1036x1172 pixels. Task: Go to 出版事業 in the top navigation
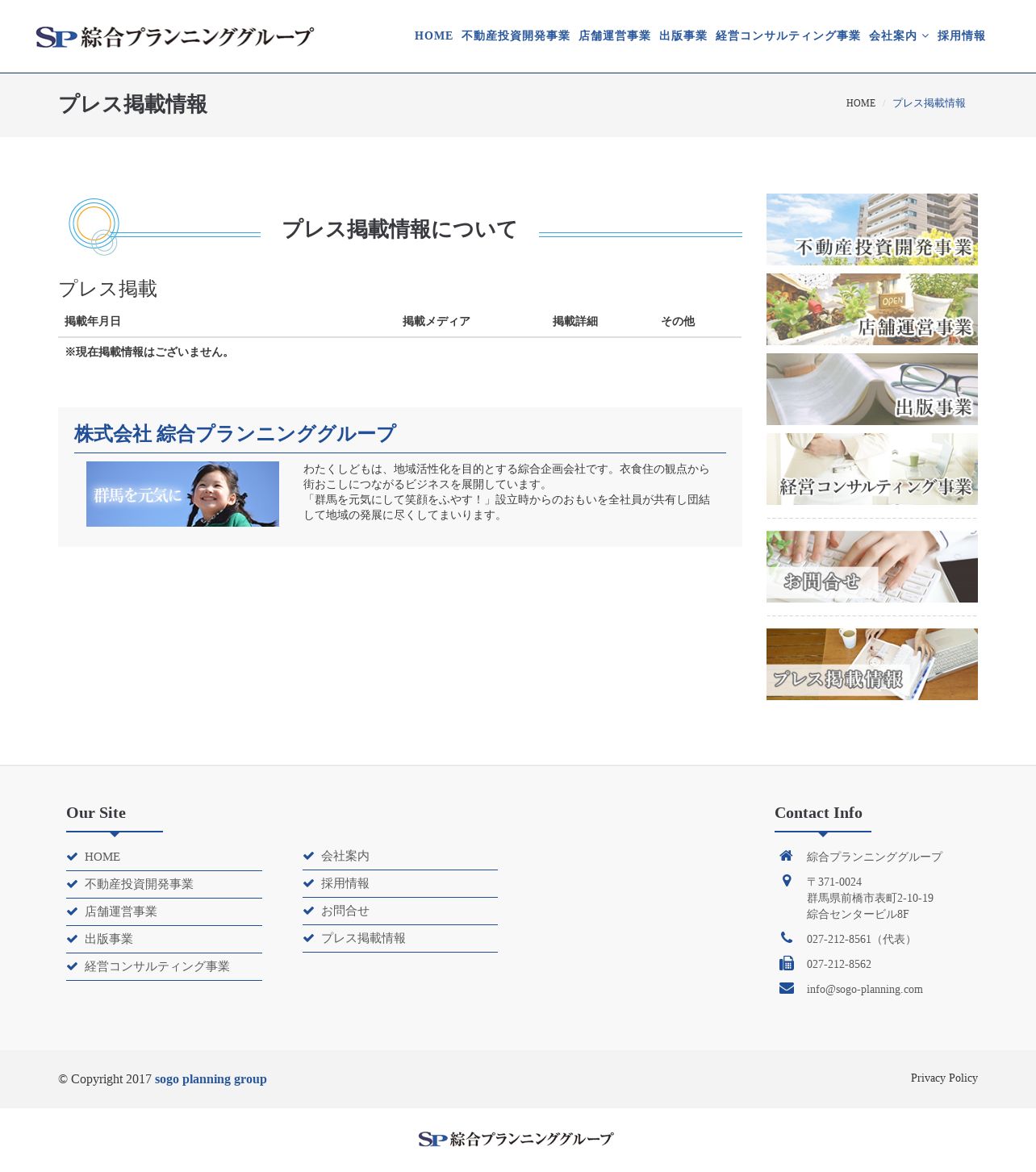[683, 35]
